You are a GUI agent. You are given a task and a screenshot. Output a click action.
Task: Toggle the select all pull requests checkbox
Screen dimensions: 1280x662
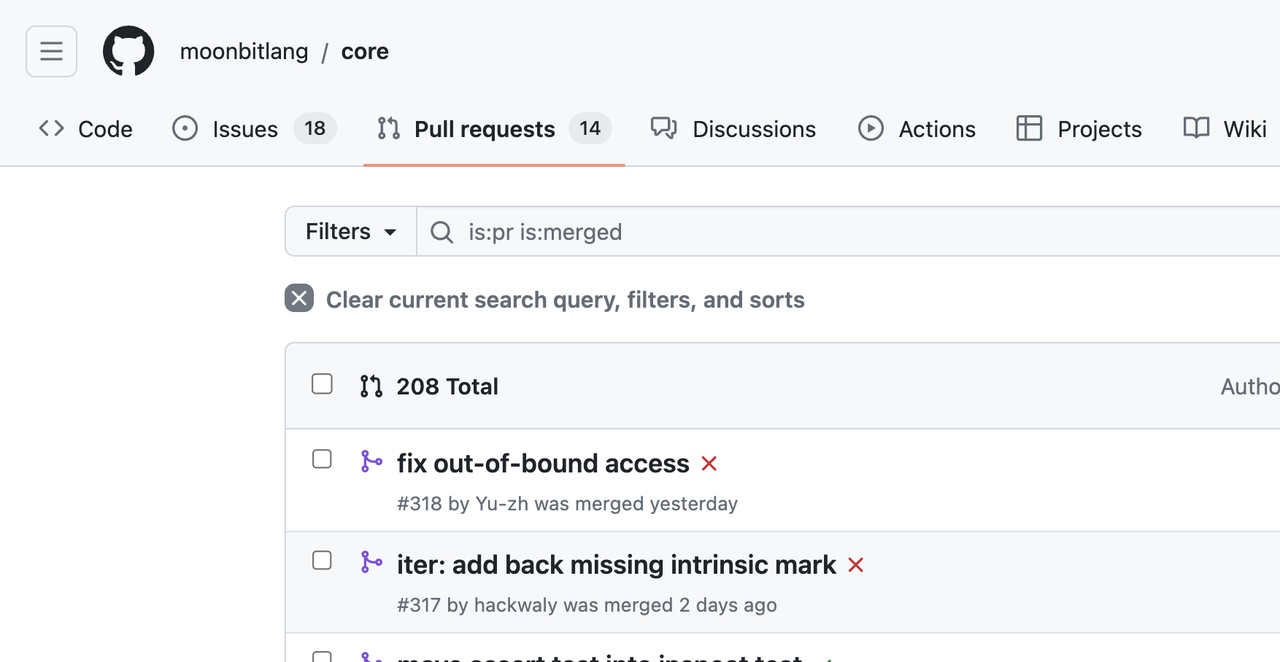coord(322,384)
